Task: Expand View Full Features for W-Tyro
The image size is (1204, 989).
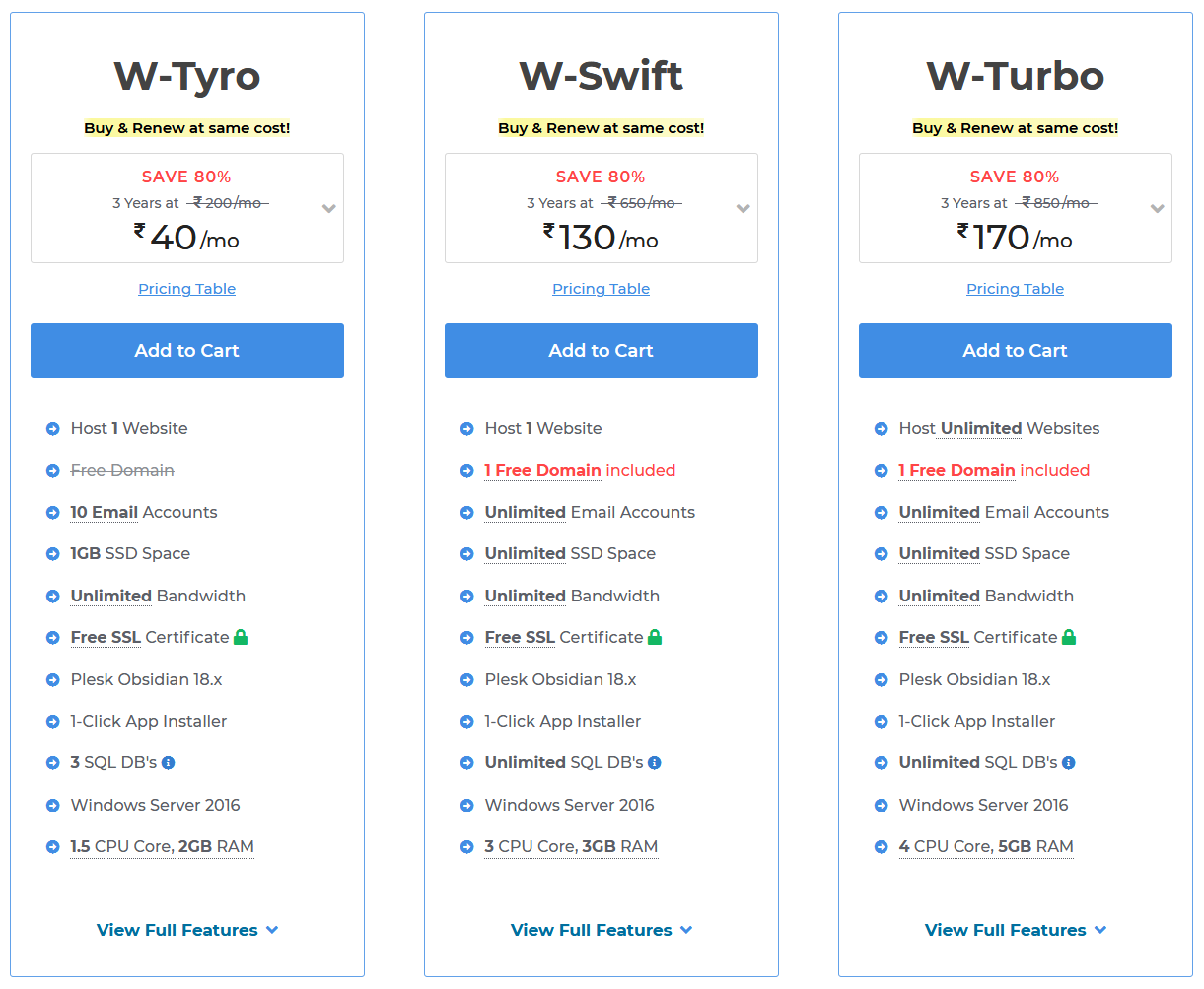Action: tap(187, 930)
